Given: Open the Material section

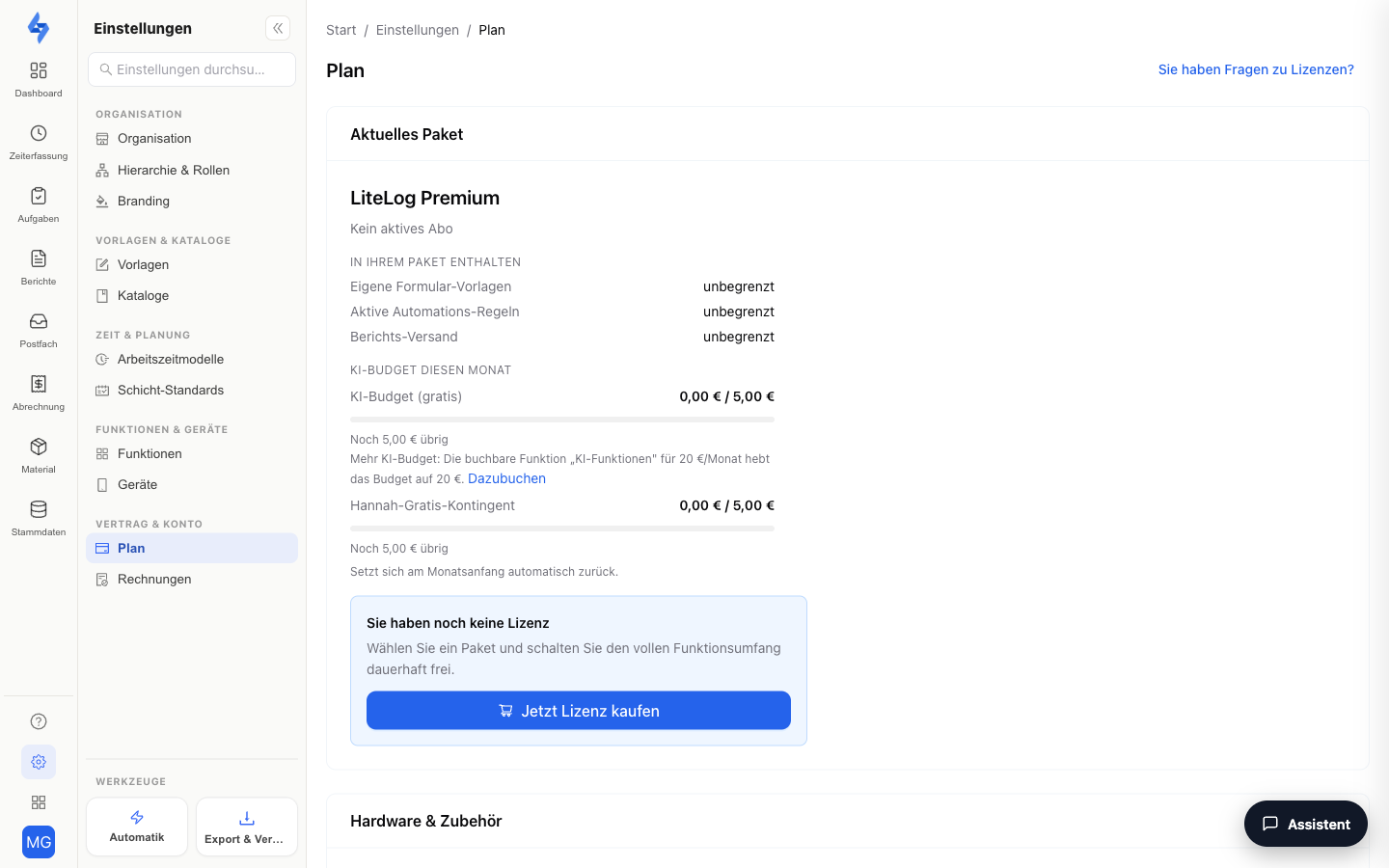Looking at the screenshot, I should point(39,456).
